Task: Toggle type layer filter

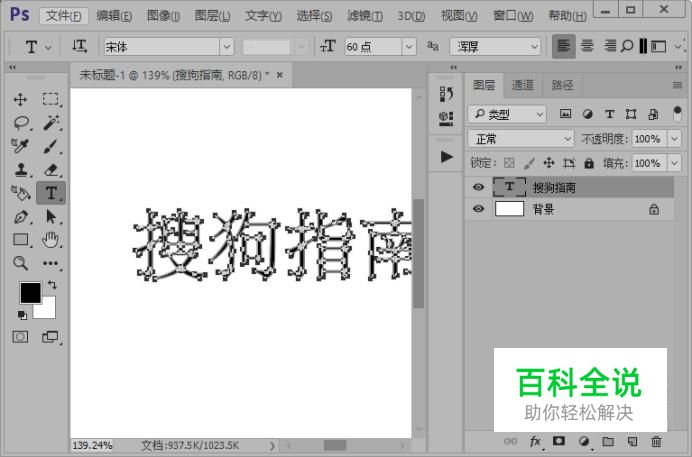Action: (609, 114)
